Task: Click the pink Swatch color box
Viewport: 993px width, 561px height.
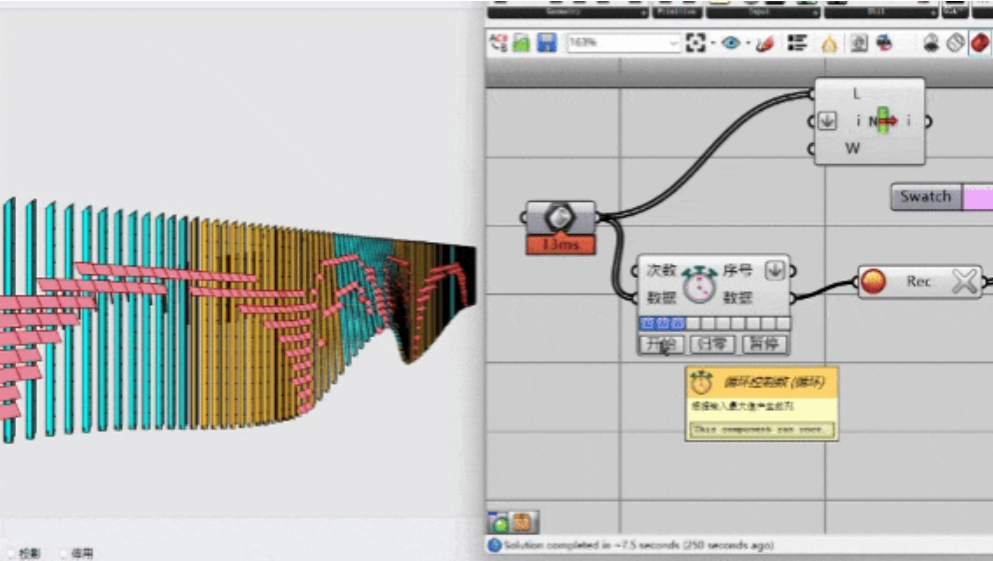Action: coord(977,196)
